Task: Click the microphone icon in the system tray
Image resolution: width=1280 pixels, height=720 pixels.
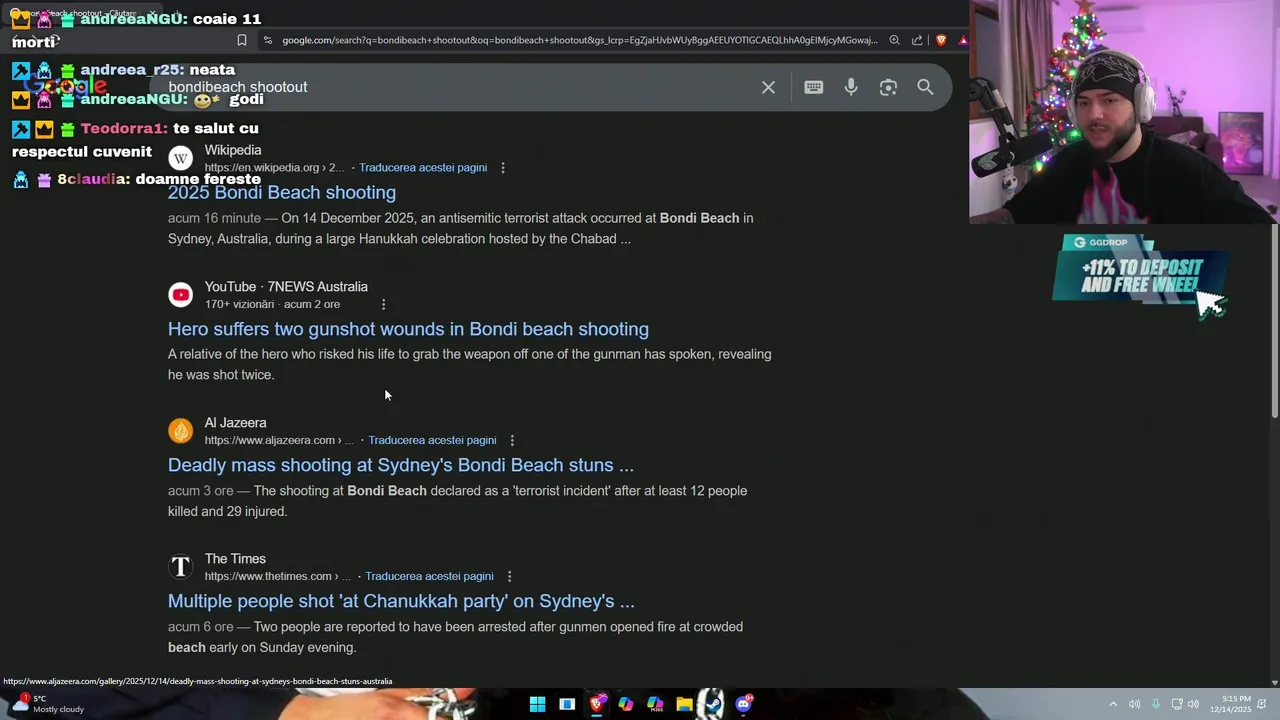Action: (x=1156, y=704)
